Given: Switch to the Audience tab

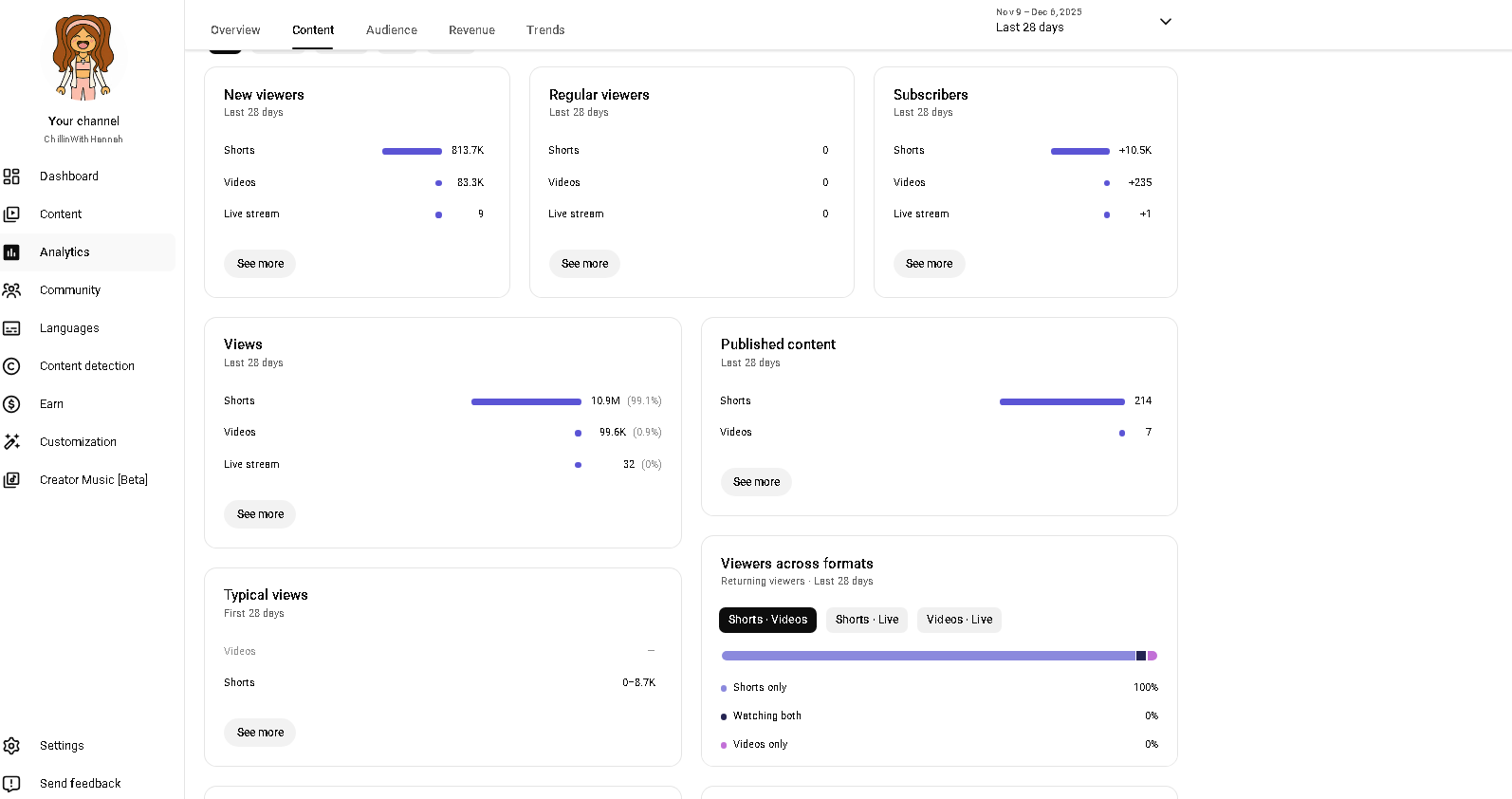Looking at the screenshot, I should (x=391, y=30).
